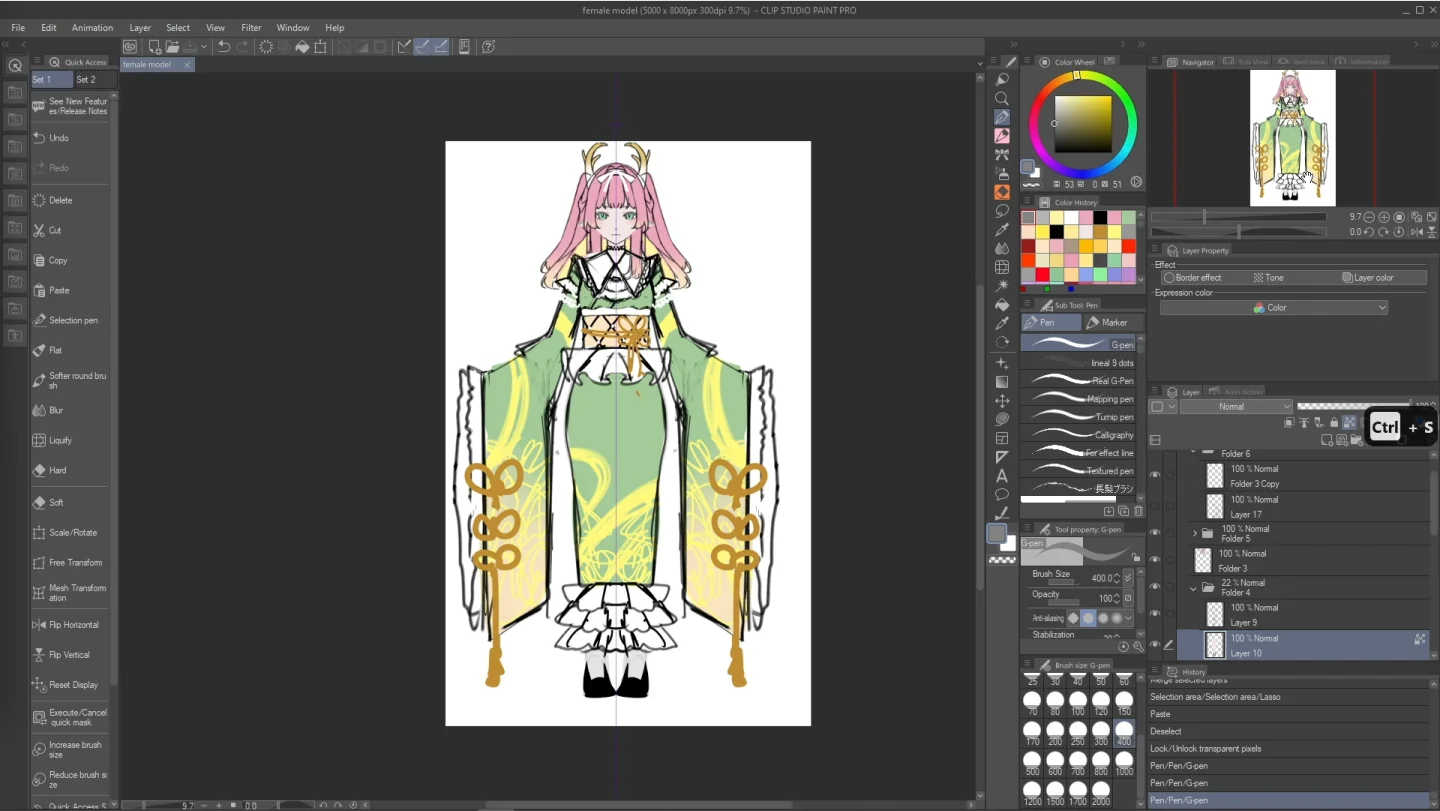Select the Pencil tool icon
The width and height of the screenshot is (1440, 811).
(x=1002, y=136)
